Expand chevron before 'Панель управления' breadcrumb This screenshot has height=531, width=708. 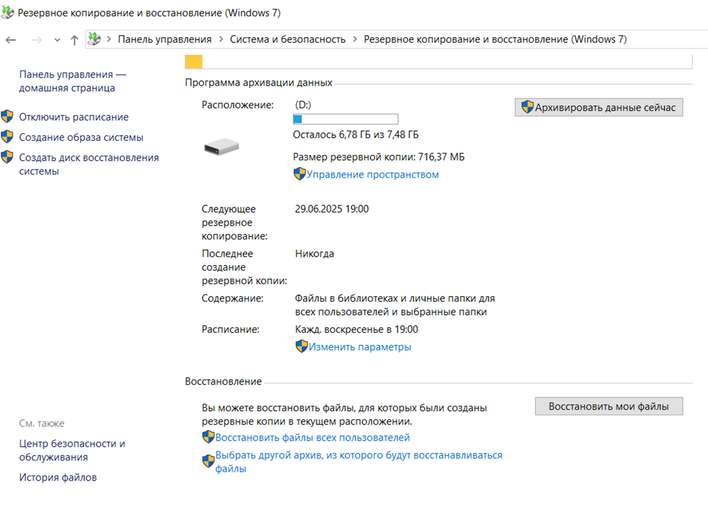click(x=109, y=39)
